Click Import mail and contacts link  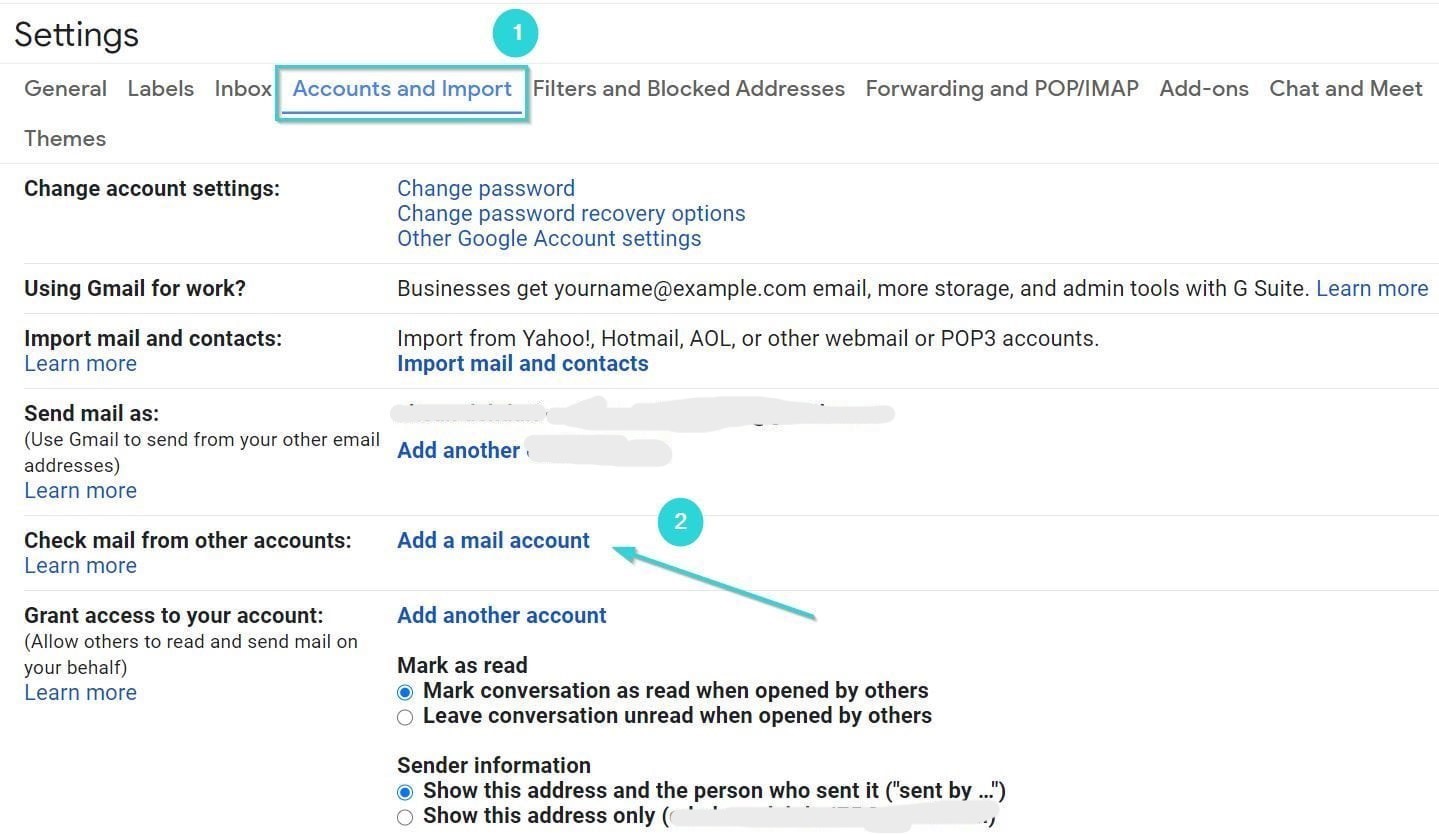coord(523,364)
